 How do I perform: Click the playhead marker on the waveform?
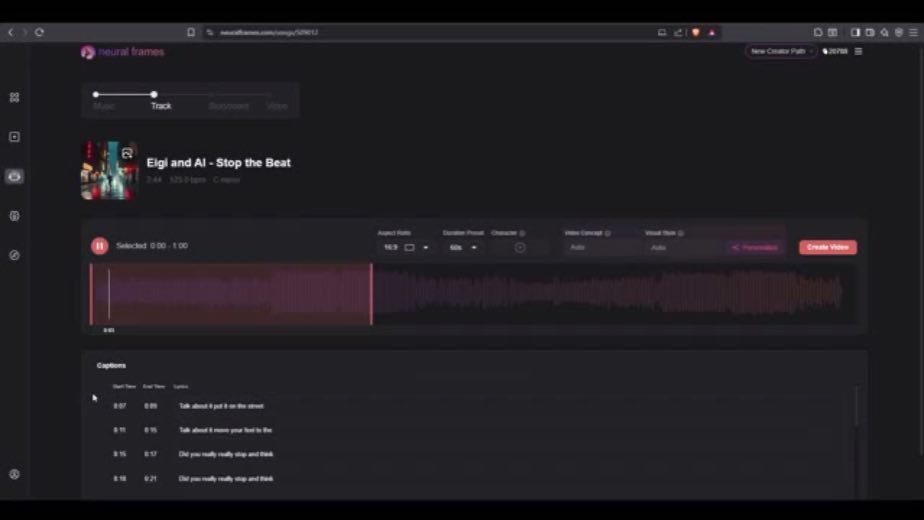pos(109,294)
